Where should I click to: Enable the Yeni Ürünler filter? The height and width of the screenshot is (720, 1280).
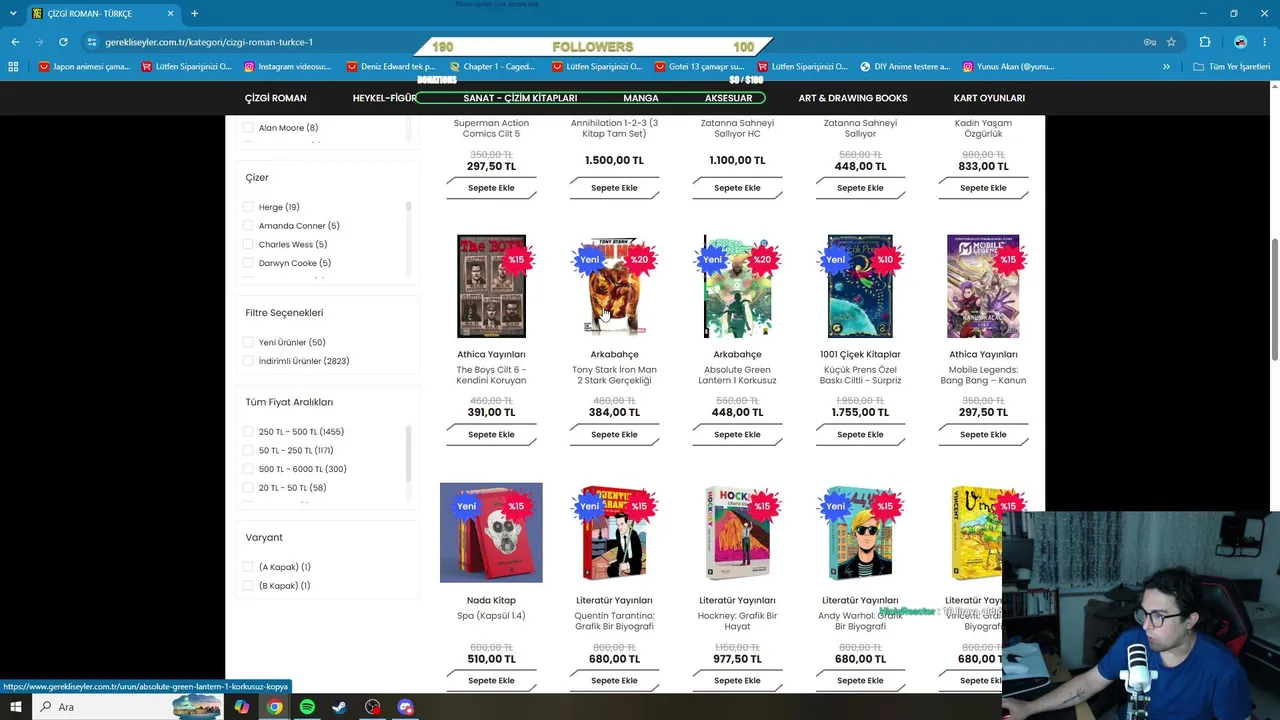(248, 342)
